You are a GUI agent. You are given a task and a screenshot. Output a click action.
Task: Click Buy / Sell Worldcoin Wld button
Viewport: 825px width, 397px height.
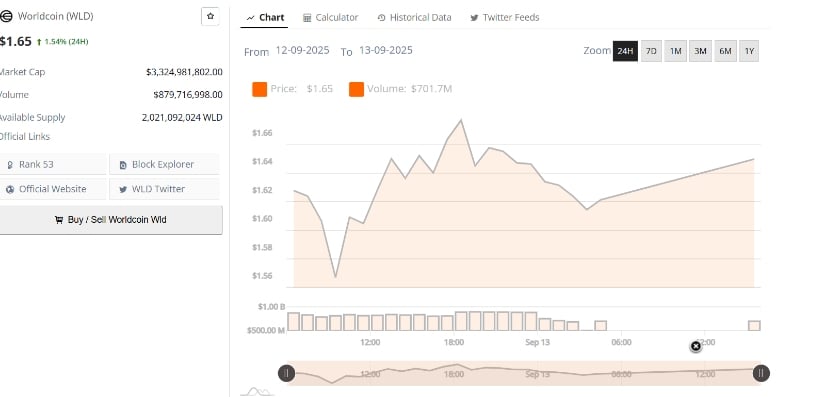110,220
